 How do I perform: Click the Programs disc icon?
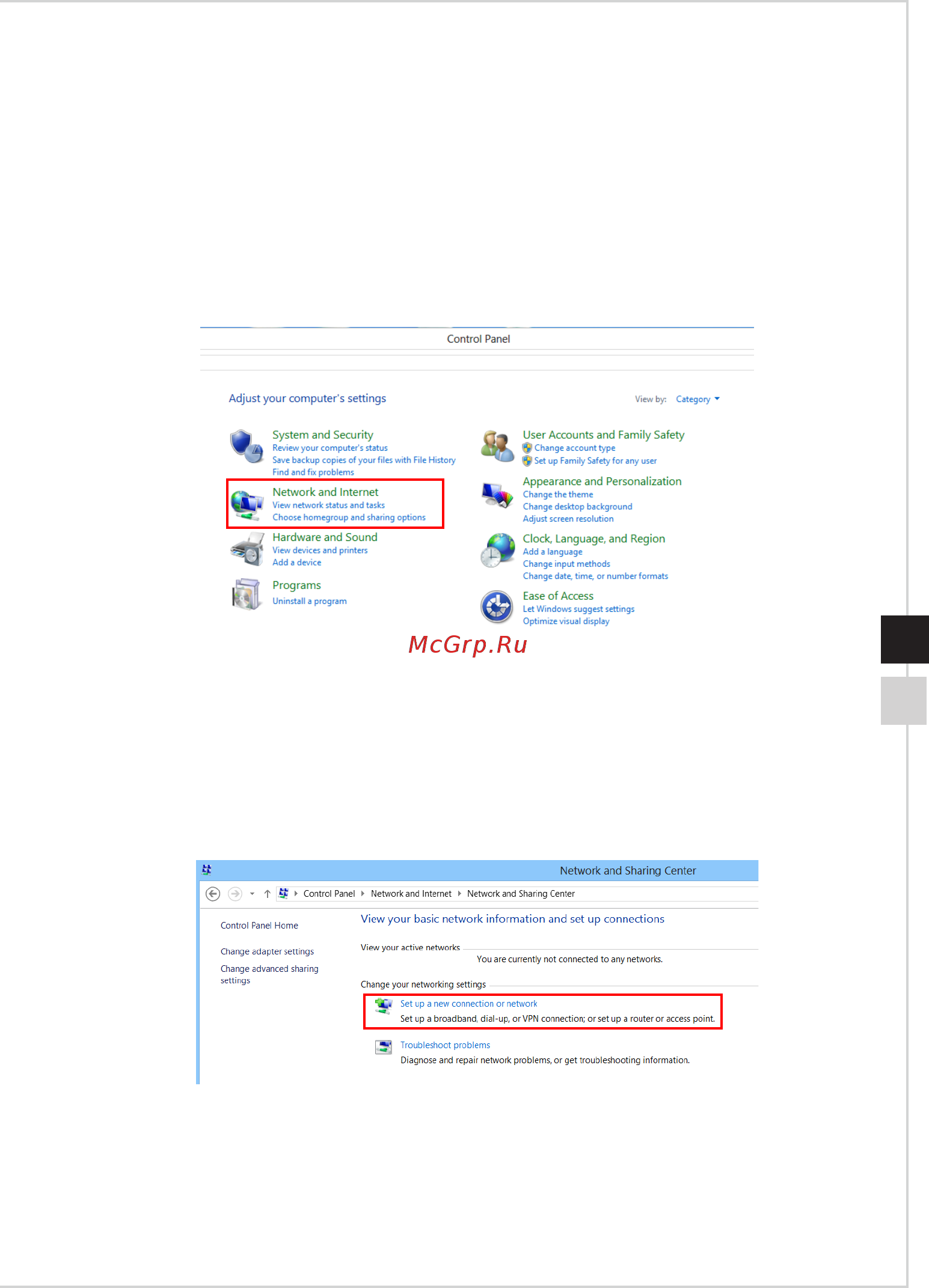pos(247,594)
